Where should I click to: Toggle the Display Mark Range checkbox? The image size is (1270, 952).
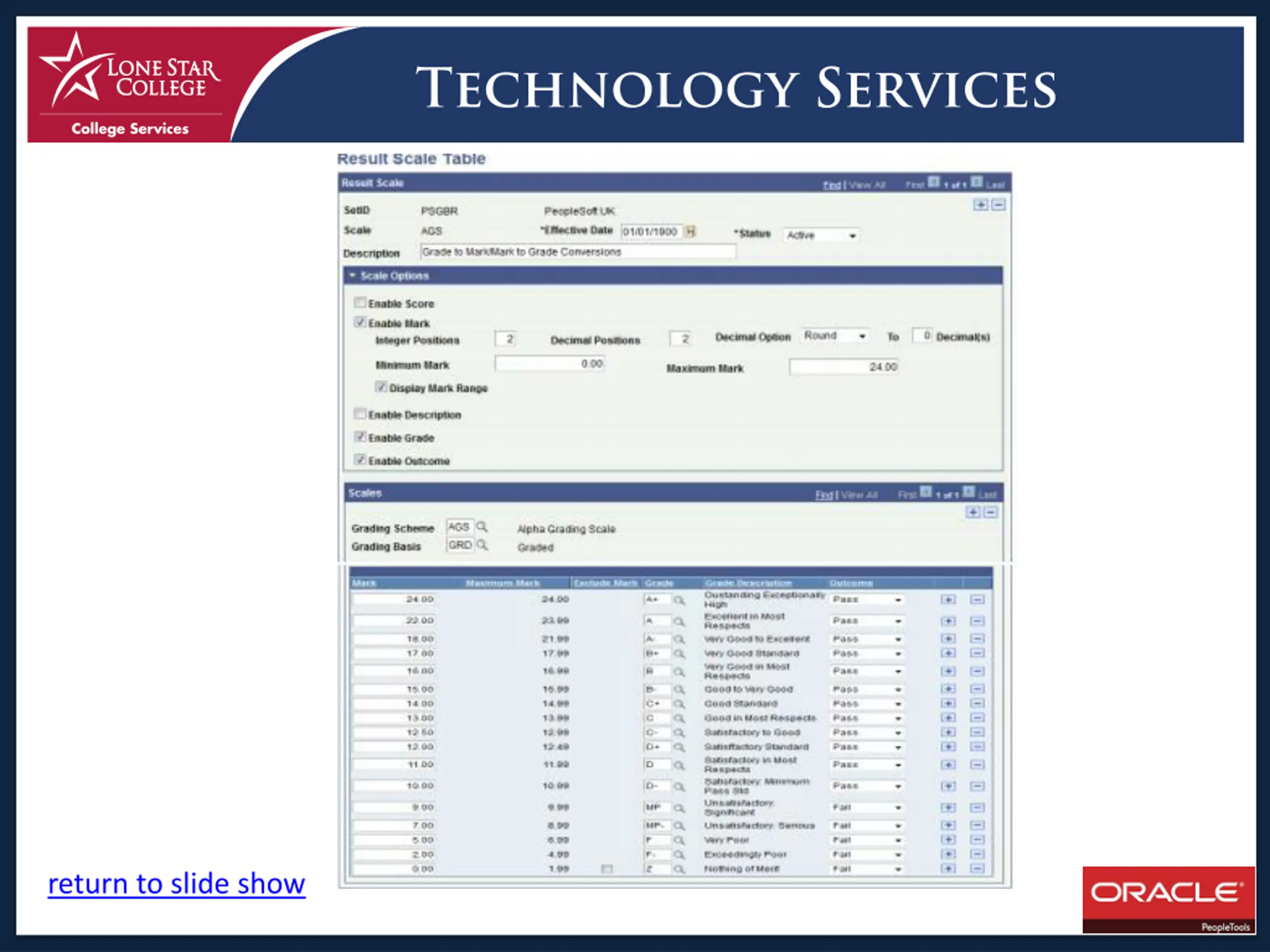[381, 387]
